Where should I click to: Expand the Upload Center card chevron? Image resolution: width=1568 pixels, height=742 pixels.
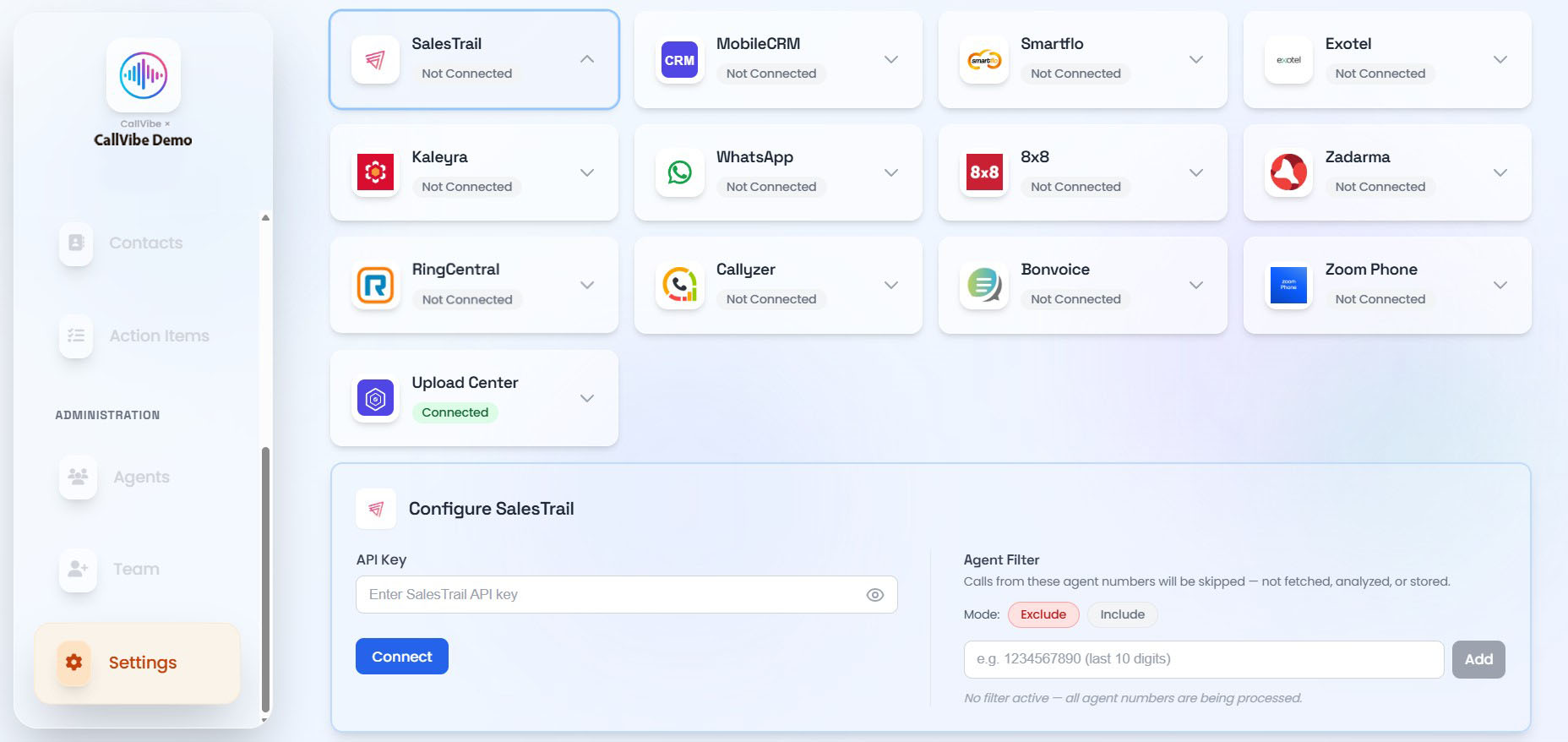coord(587,398)
